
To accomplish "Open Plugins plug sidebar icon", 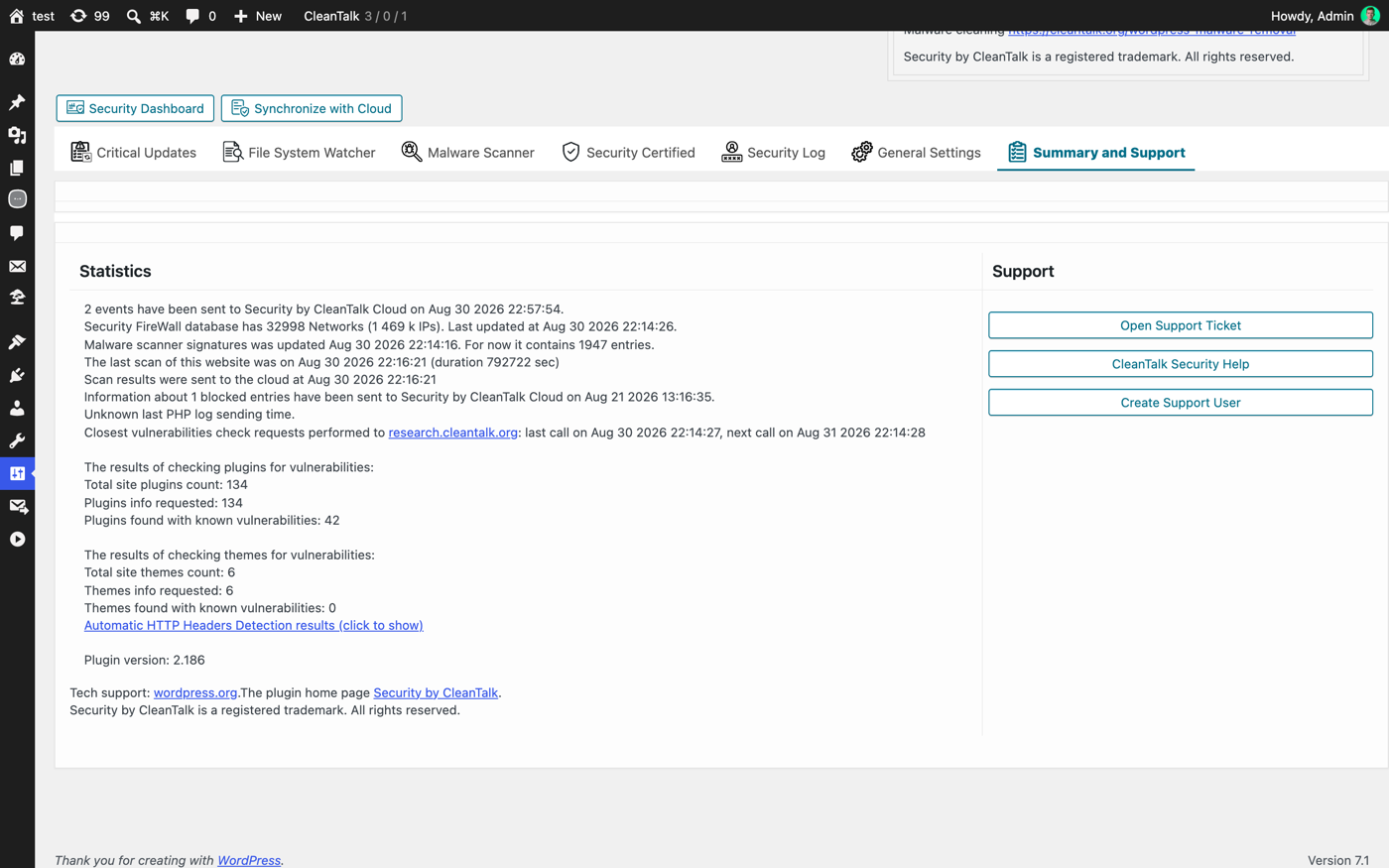I will pos(17,375).
